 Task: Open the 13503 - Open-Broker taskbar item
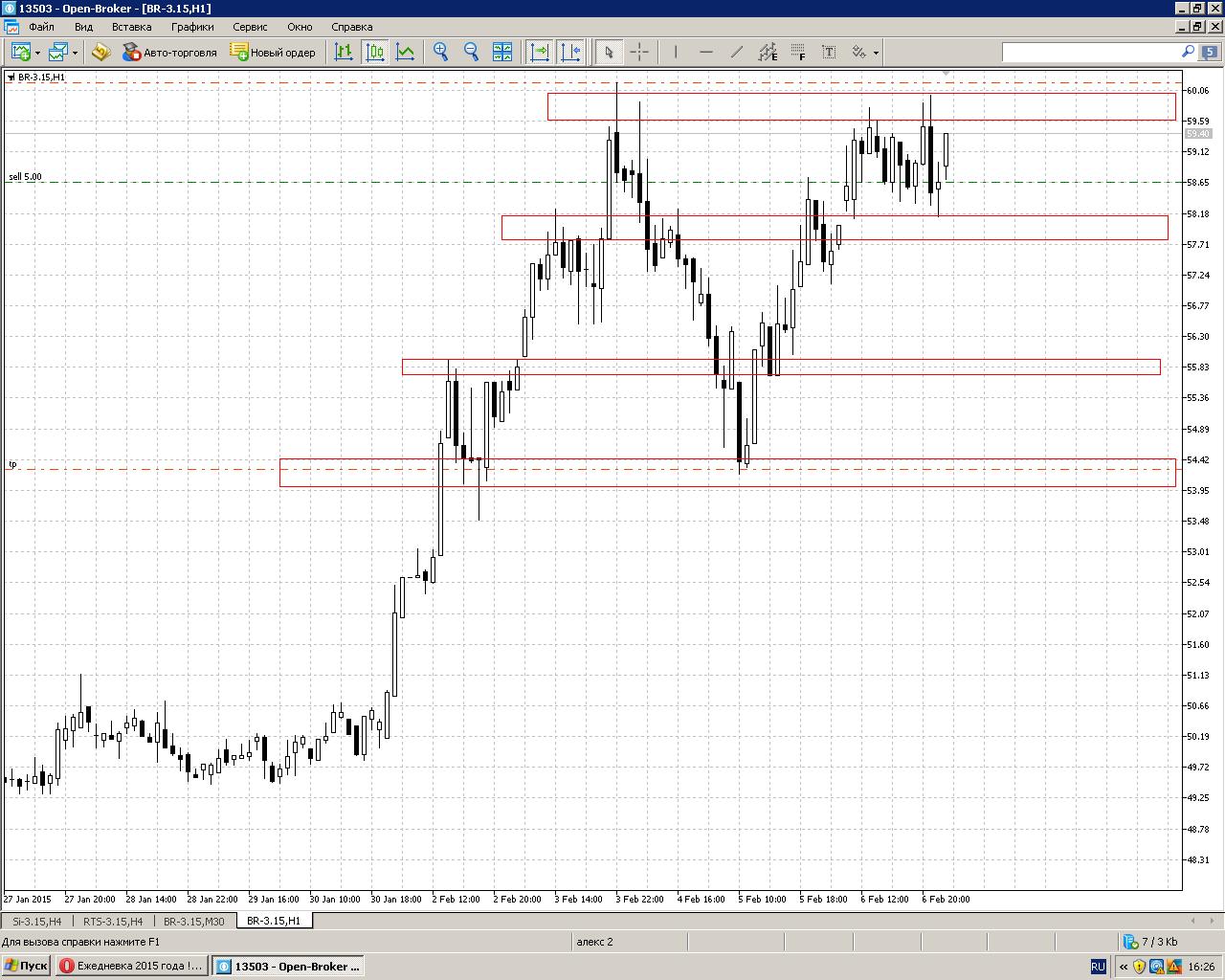288,966
